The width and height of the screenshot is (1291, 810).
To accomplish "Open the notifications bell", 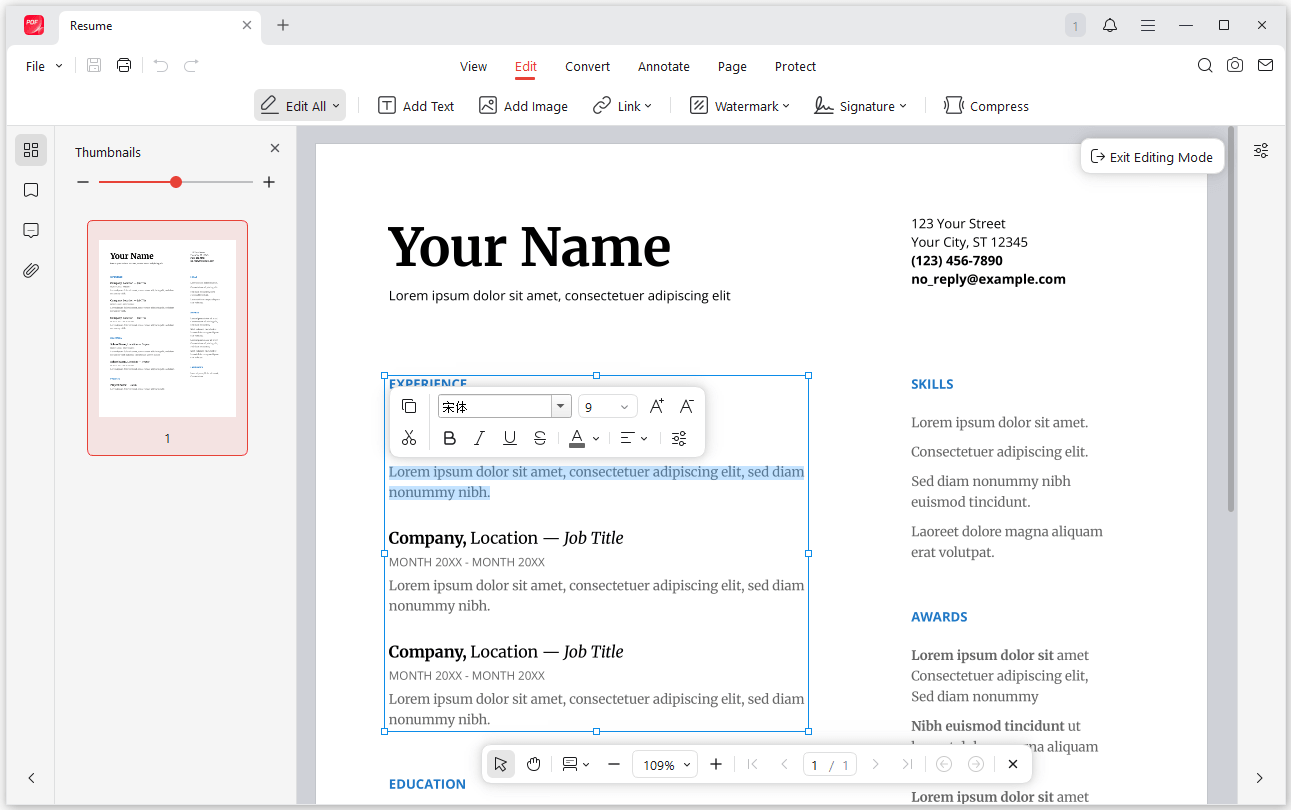I will click(1110, 25).
